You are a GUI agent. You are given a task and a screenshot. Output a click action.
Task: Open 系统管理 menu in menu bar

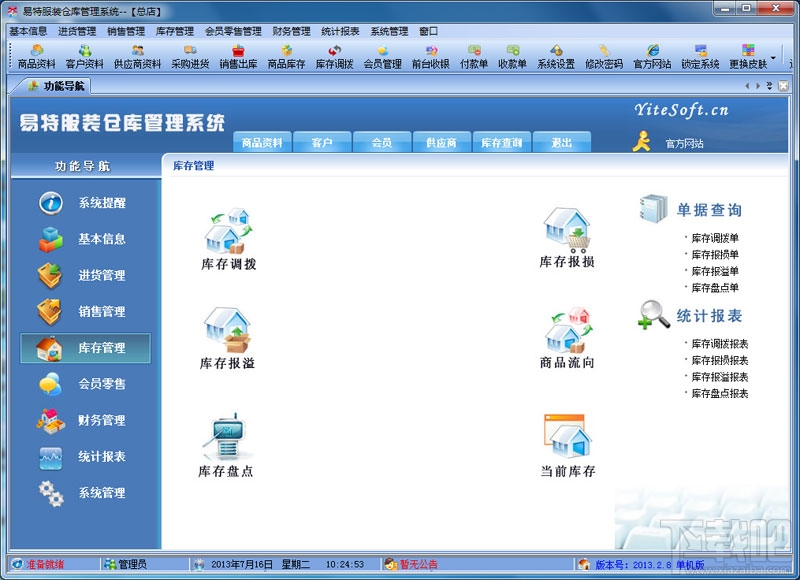pos(389,31)
